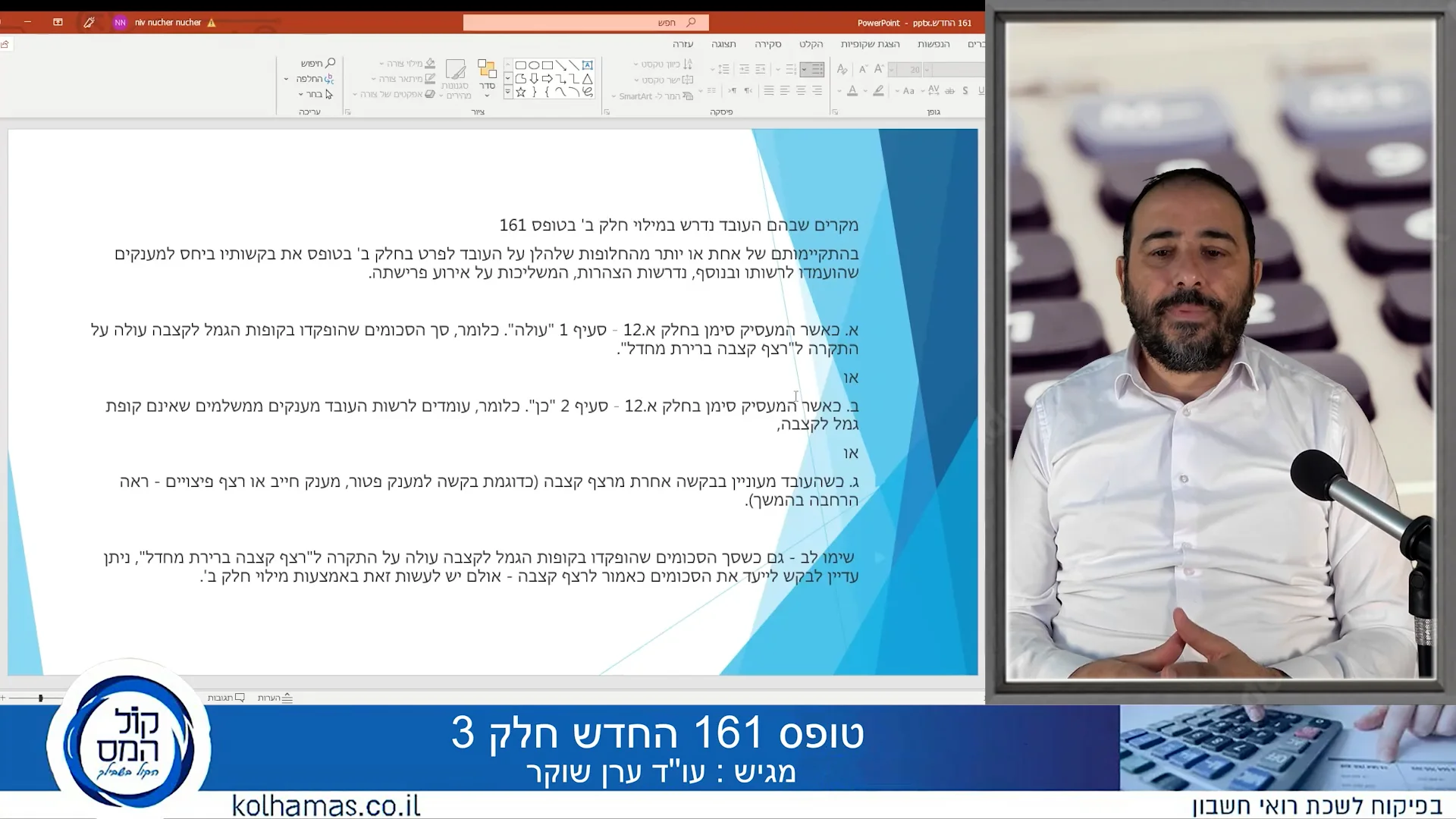Screen dimensions: 1456x819
Task: Toggle strikethrough formatting in the font group
Action: tap(951, 91)
